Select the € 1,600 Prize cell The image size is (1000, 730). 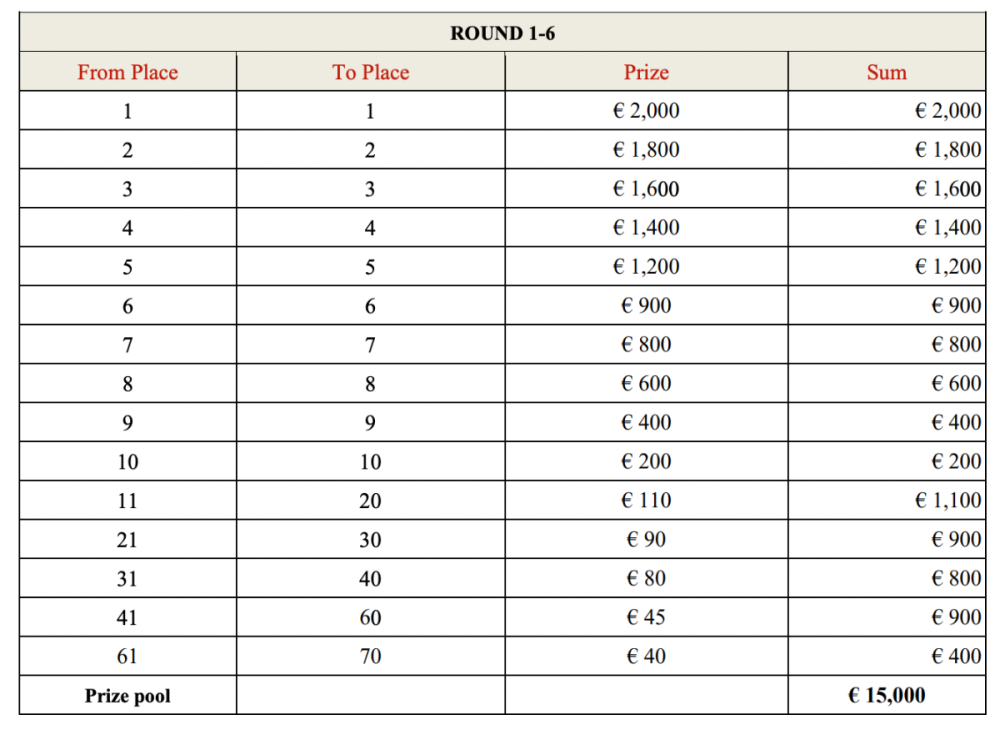(x=646, y=189)
